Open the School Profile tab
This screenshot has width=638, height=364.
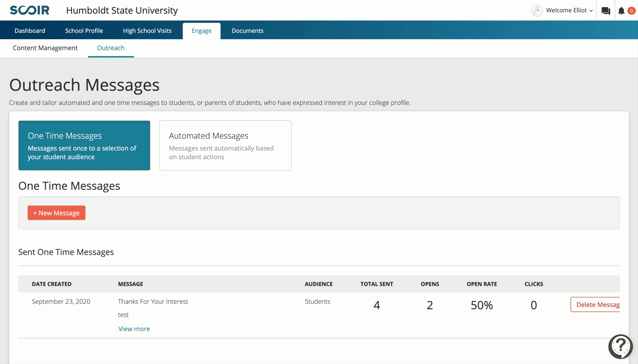pos(84,31)
